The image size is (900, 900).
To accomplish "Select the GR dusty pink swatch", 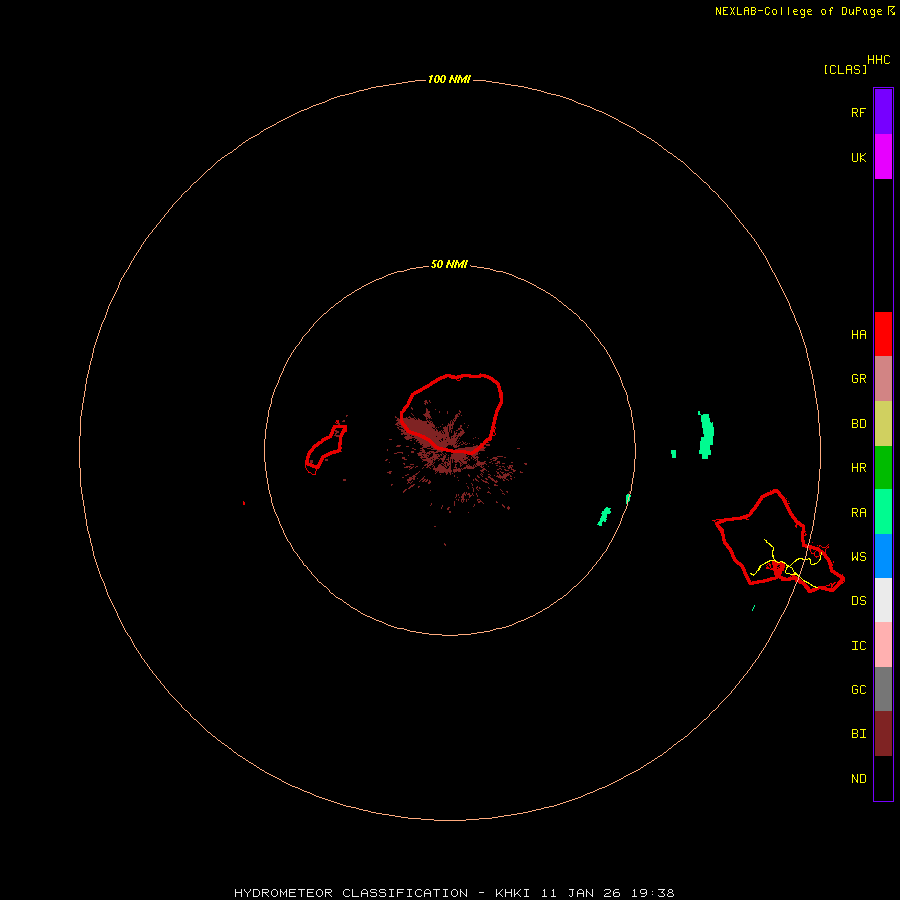I will tap(883, 379).
